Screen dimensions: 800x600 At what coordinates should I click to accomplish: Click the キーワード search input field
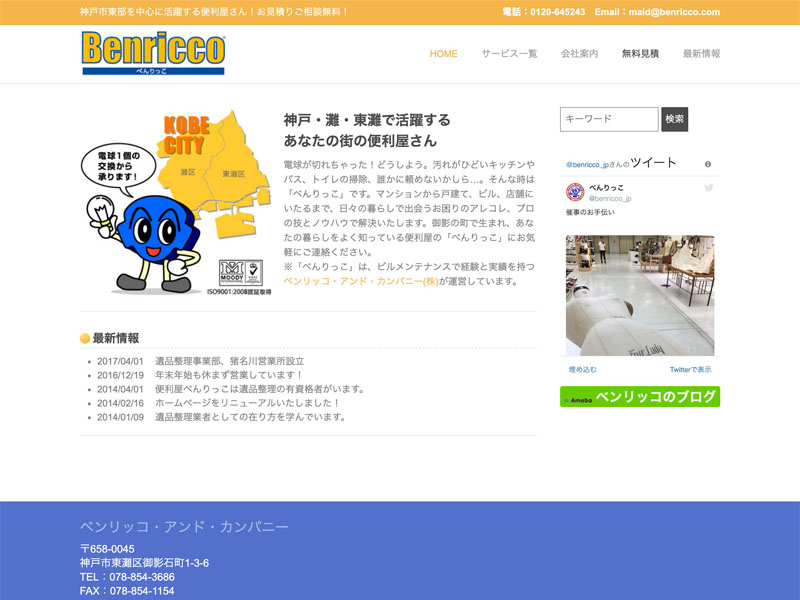pyautogui.click(x=609, y=119)
